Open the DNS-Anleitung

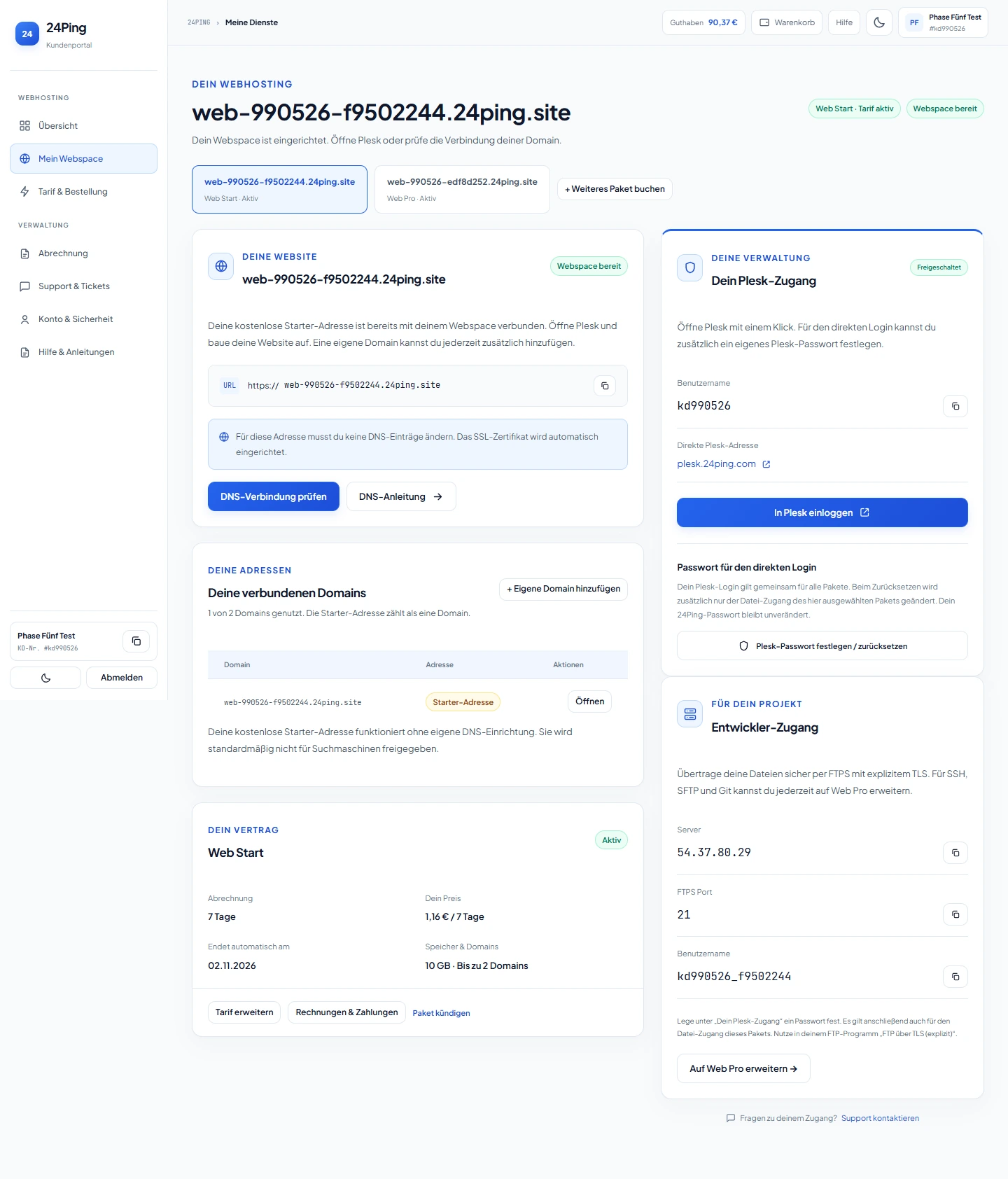click(x=401, y=496)
